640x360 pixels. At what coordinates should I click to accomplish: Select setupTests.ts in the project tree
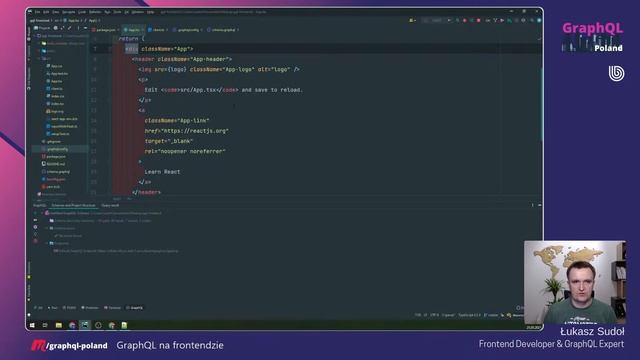click(x=58, y=134)
